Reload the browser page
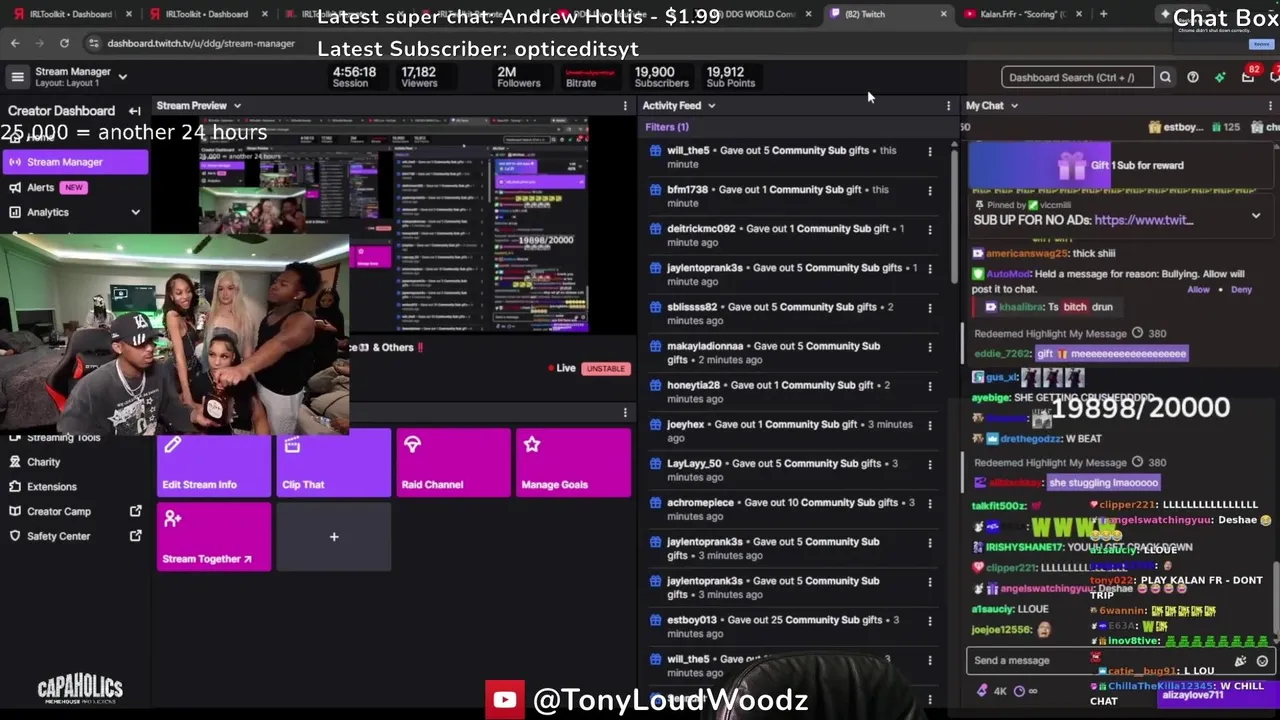This screenshot has width=1280, height=720. (64, 43)
